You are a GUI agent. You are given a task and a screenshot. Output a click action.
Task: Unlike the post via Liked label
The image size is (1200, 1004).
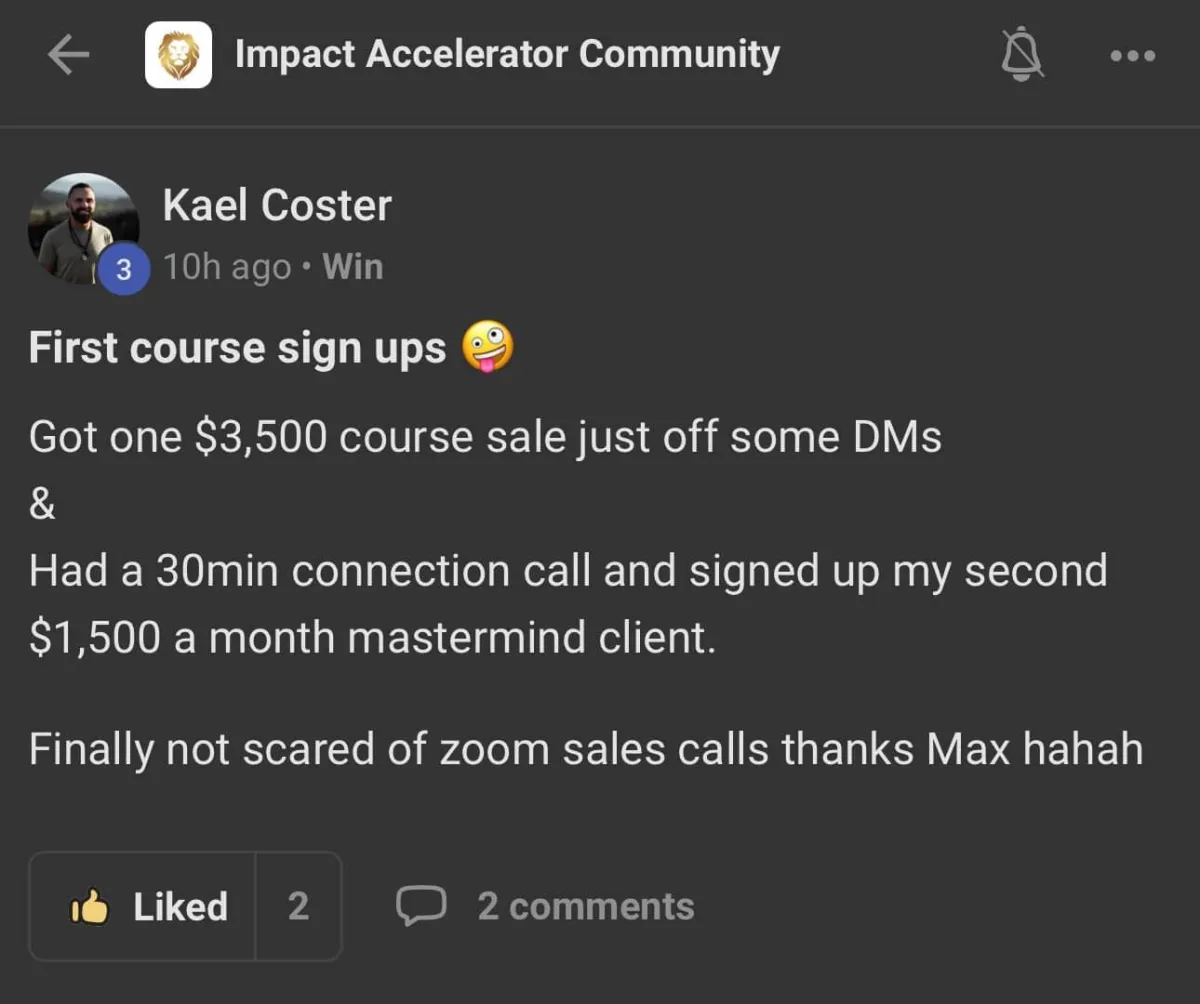tap(180, 907)
